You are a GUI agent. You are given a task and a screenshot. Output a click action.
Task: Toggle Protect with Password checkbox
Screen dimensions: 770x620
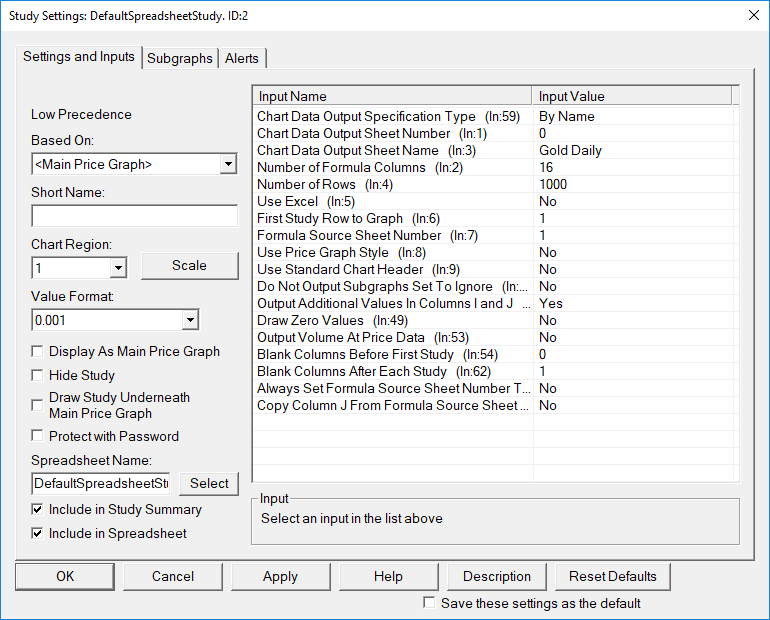pos(38,436)
